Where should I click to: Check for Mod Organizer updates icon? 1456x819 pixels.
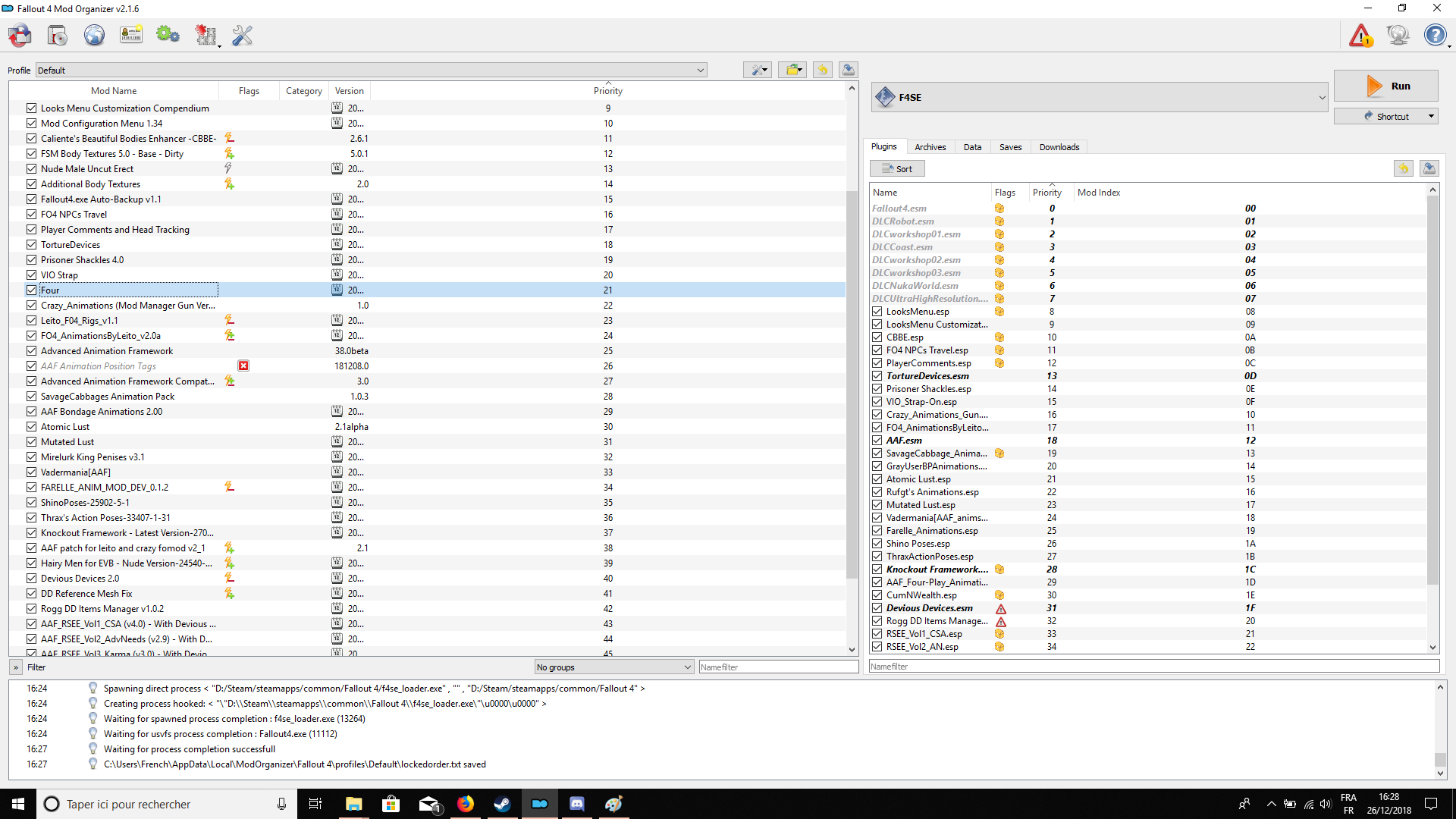[x=1398, y=35]
